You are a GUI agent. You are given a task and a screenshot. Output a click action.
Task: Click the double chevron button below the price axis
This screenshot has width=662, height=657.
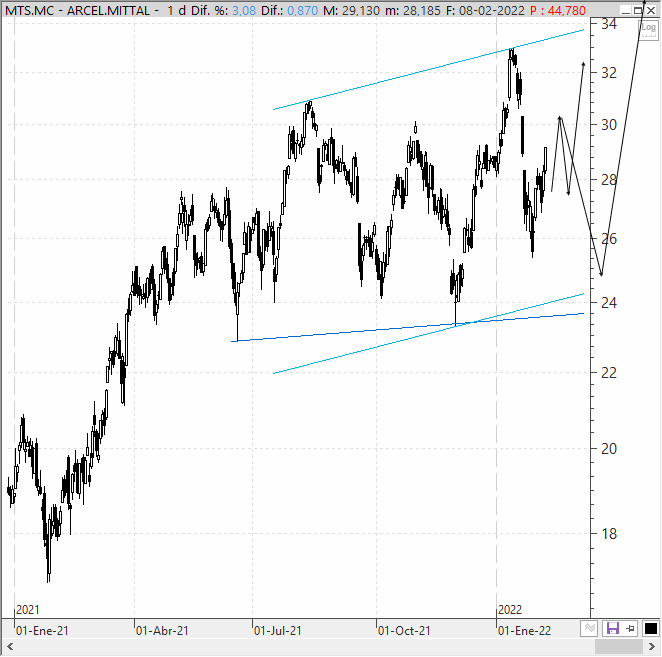tap(590, 628)
